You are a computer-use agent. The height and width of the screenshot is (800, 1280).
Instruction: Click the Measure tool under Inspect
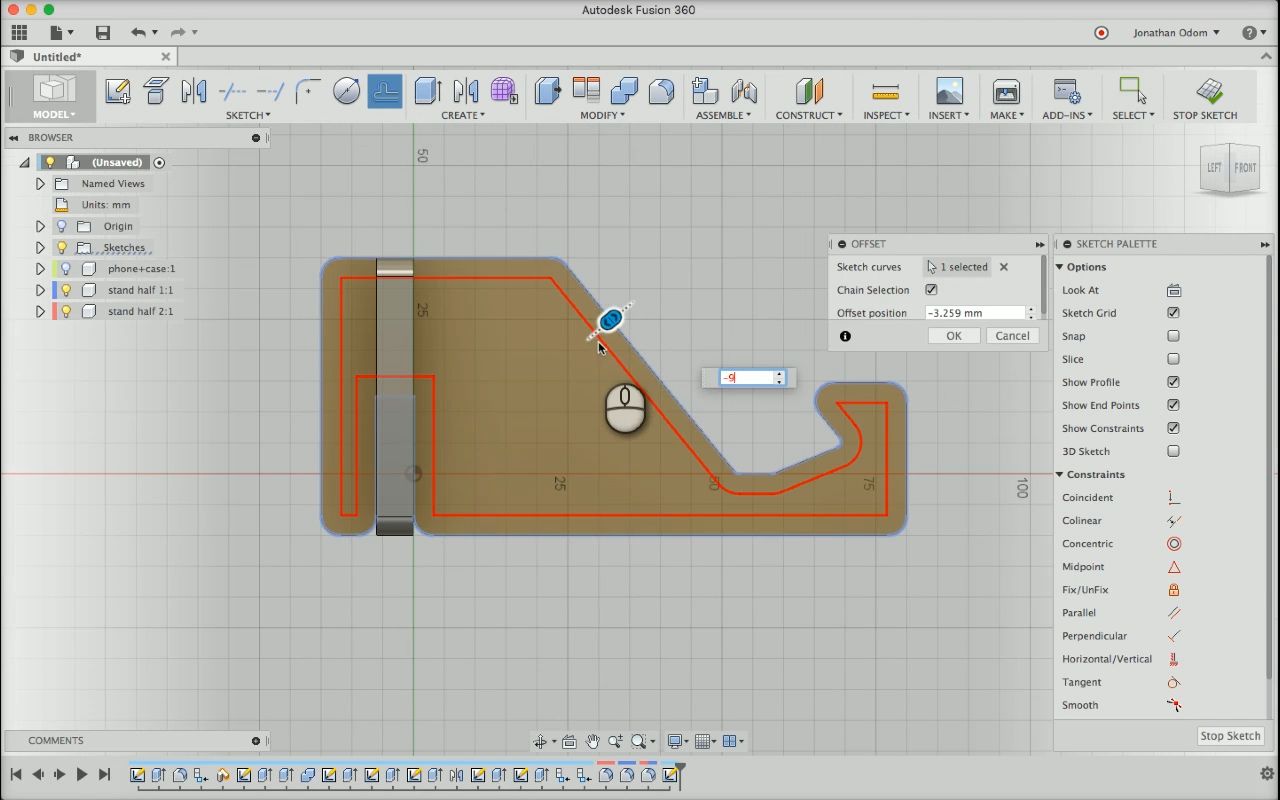tap(885, 92)
